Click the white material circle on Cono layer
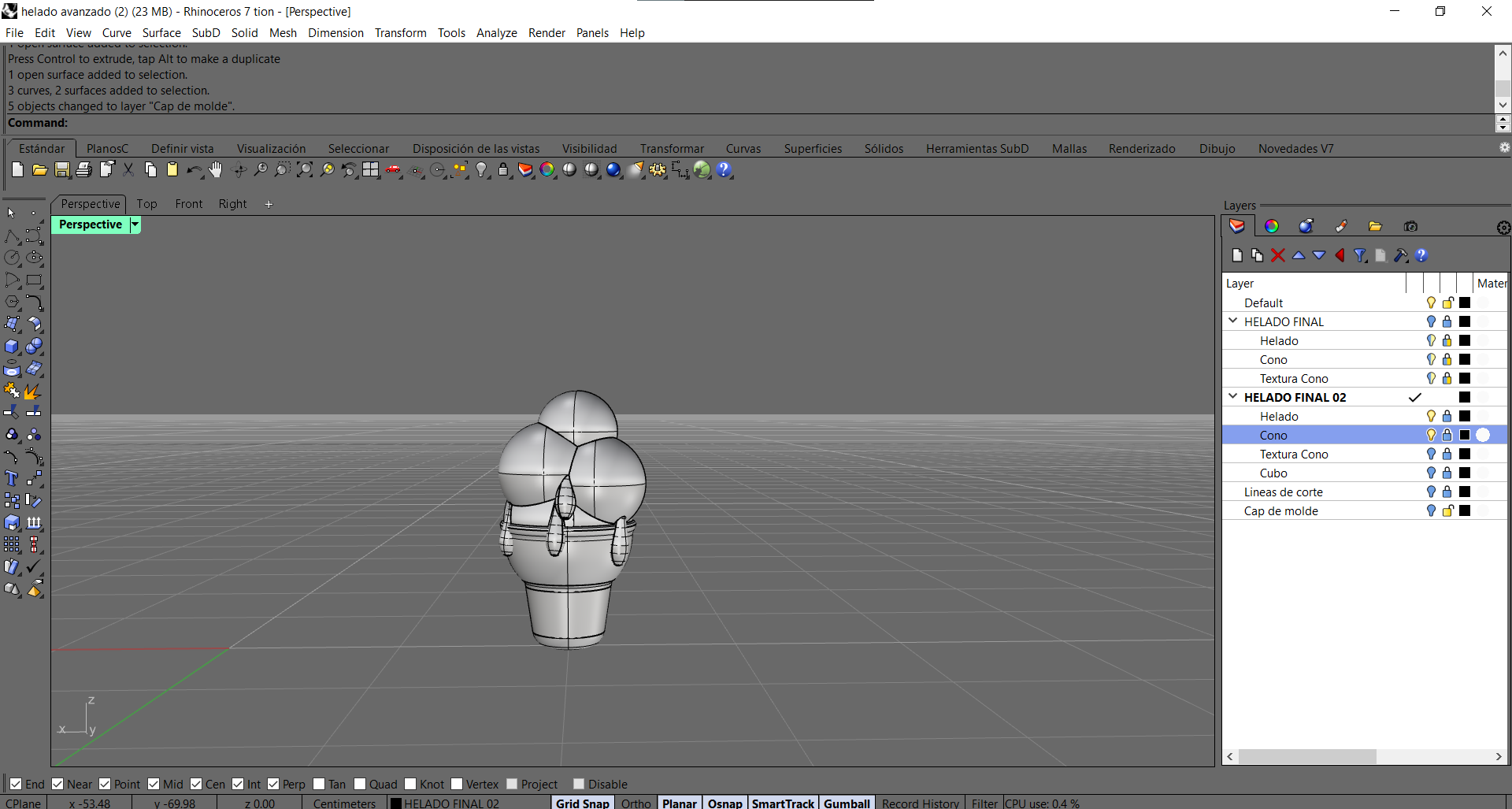The width and height of the screenshot is (1512, 809). 1483,435
